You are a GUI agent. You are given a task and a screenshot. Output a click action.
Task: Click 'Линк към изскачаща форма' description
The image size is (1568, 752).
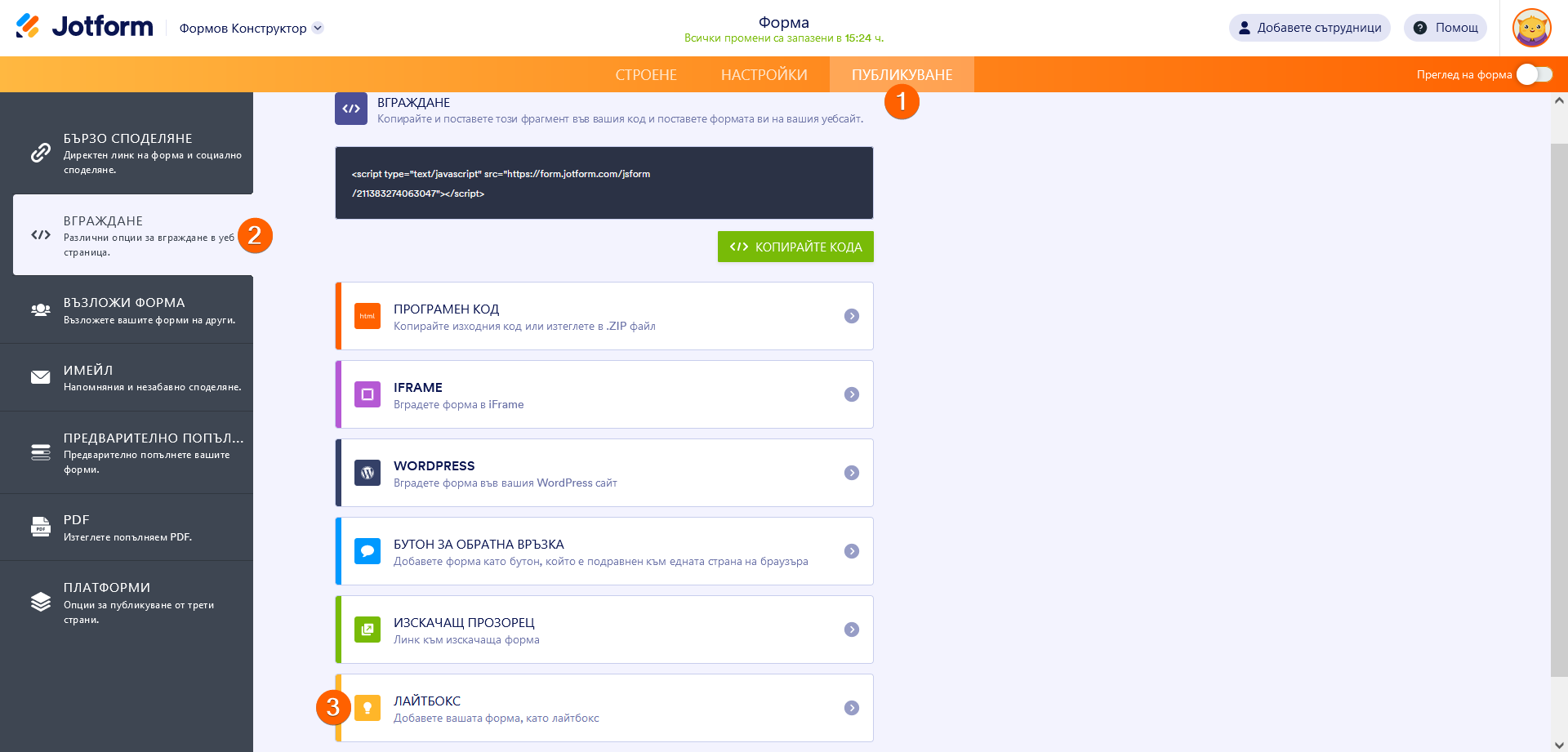pyautogui.click(x=466, y=639)
